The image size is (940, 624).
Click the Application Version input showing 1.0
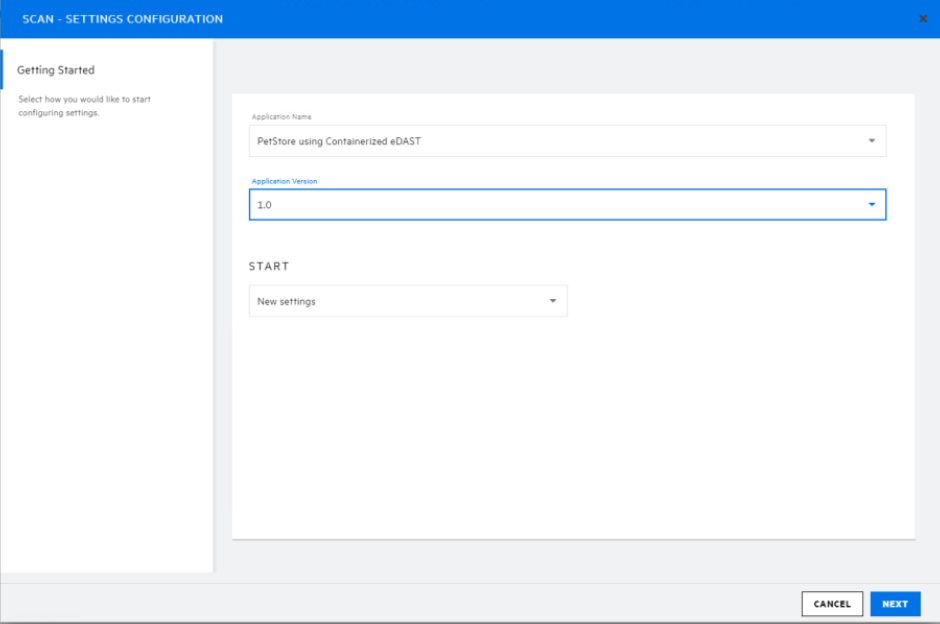tap(500, 204)
